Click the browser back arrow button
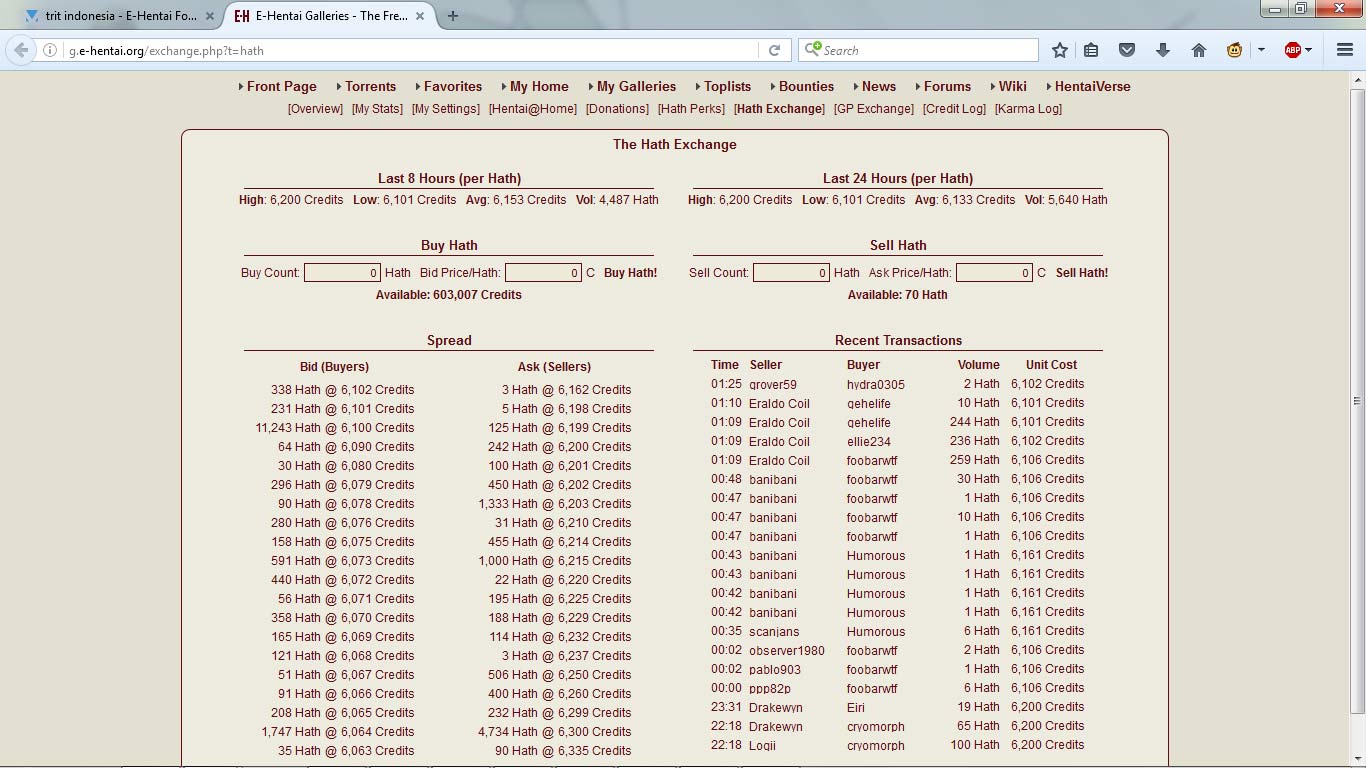1366x768 pixels. pos(21,50)
